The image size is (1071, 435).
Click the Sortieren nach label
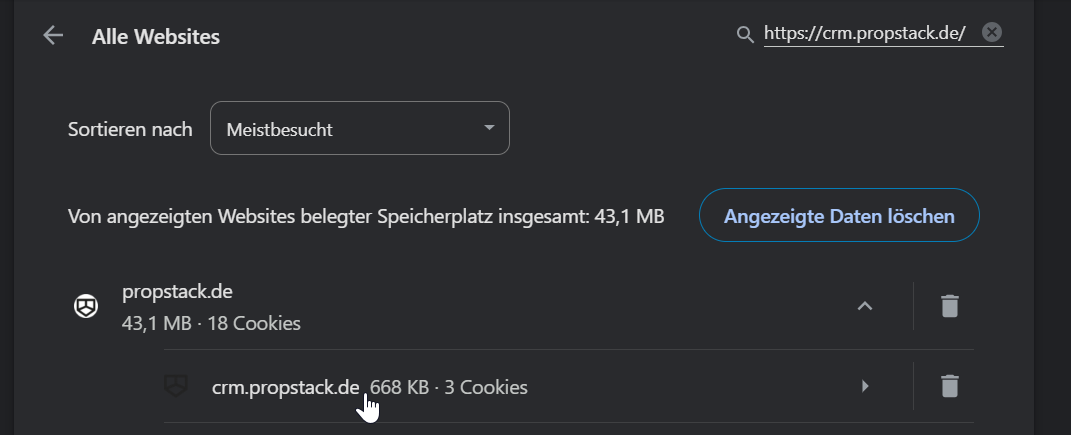pos(130,129)
